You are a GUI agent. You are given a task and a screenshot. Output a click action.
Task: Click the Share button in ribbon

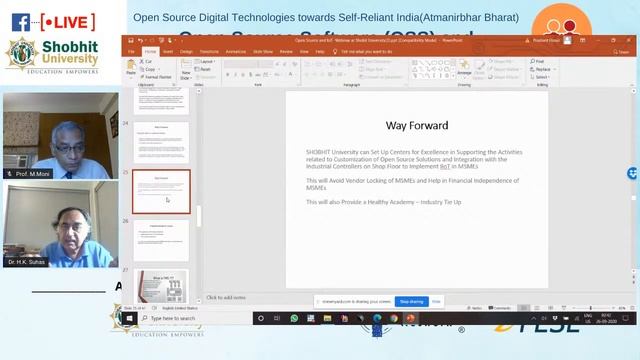pos(621,52)
